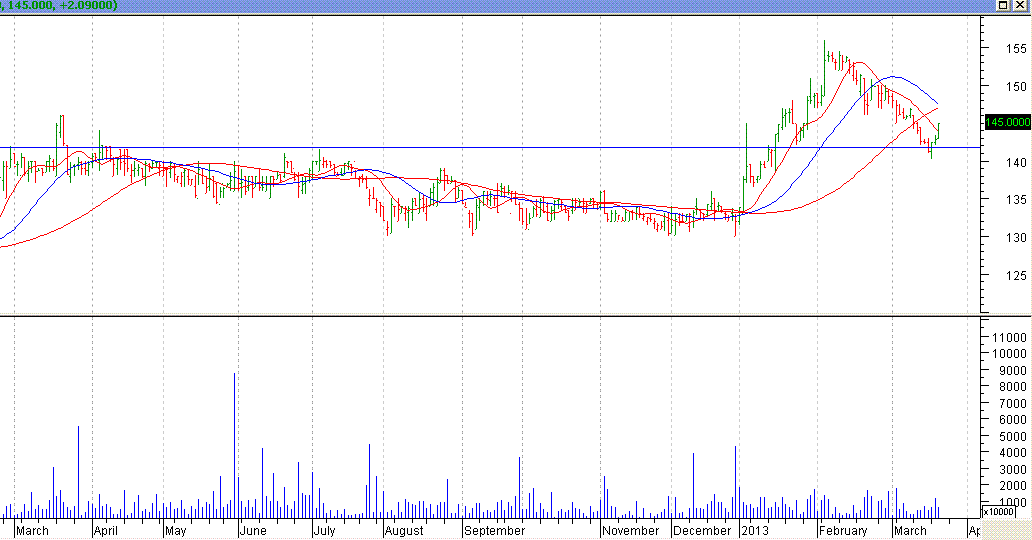The width and height of the screenshot is (1032, 540).
Task: Click the green 145.0000 current price tag
Action: (1007, 122)
